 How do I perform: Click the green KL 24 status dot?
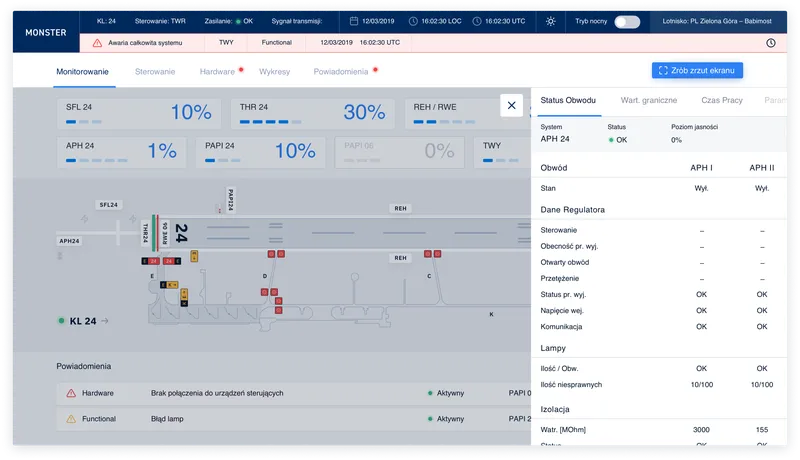(x=61, y=321)
